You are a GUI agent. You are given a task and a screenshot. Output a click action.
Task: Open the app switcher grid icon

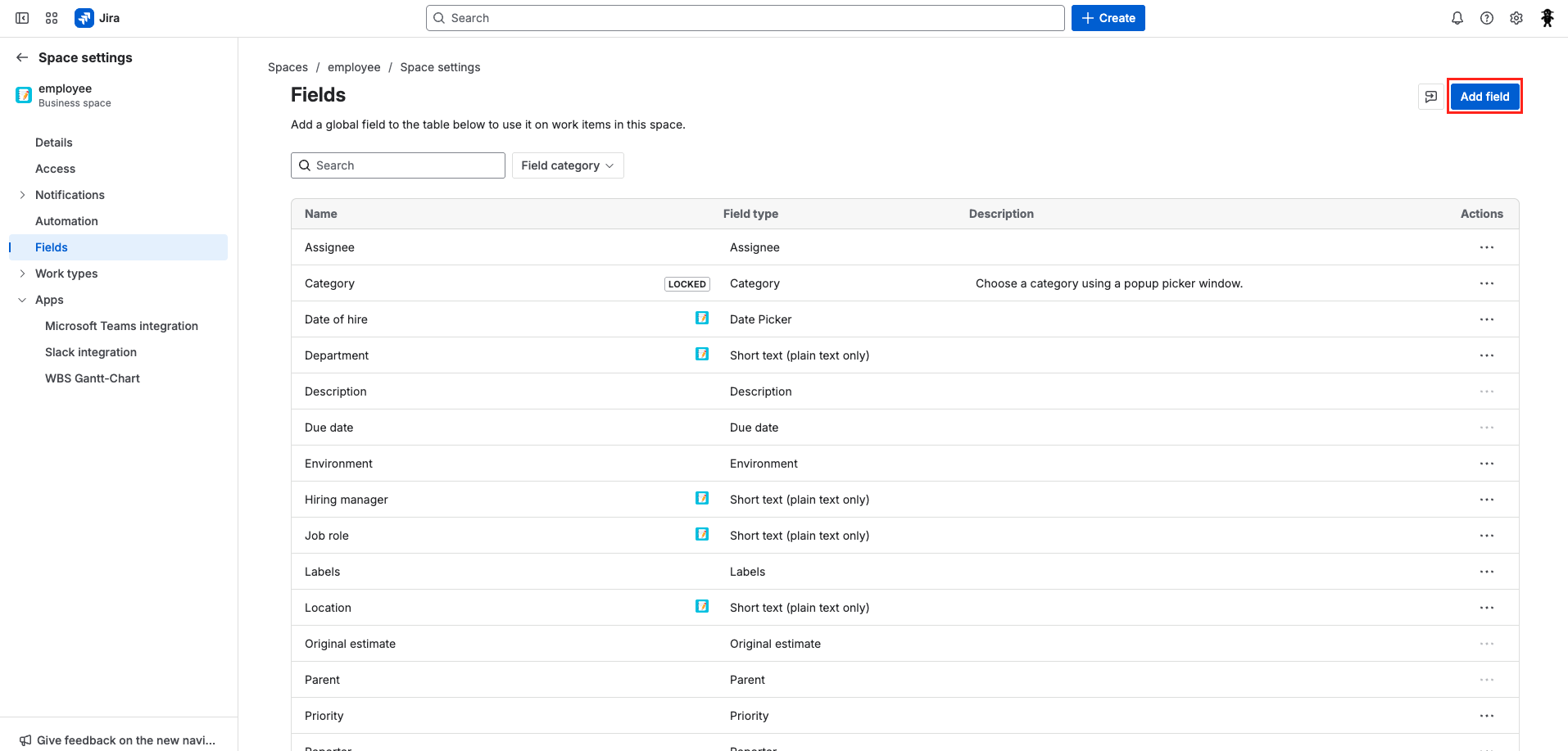52,18
